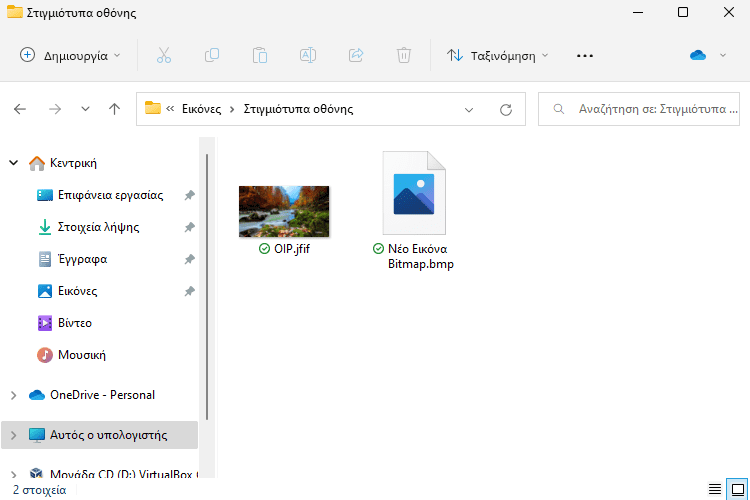Click the OneDrive cloud status icon
This screenshot has height=500, width=750.
pyautogui.click(x=698, y=56)
